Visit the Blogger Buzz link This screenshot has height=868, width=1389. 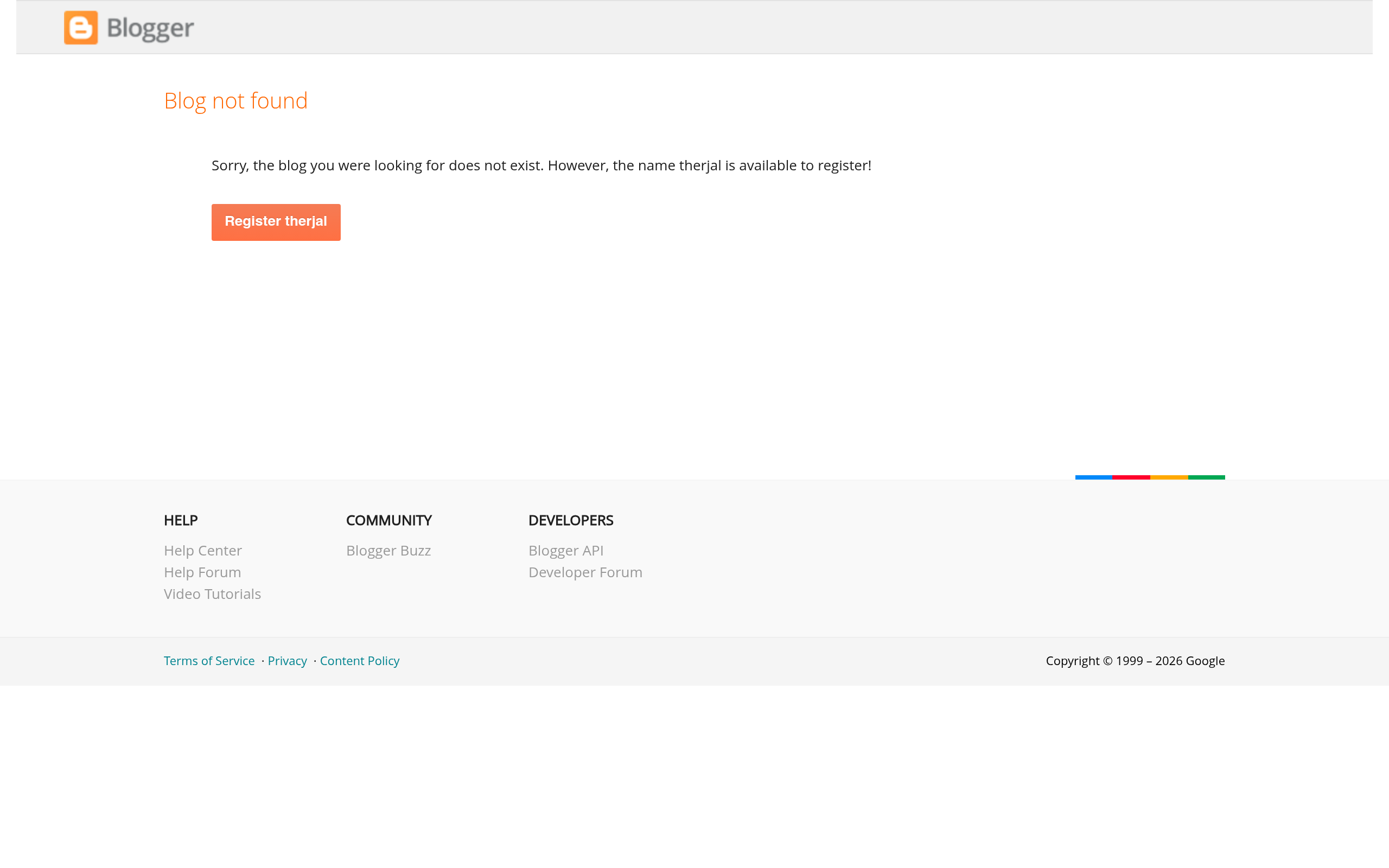388,551
